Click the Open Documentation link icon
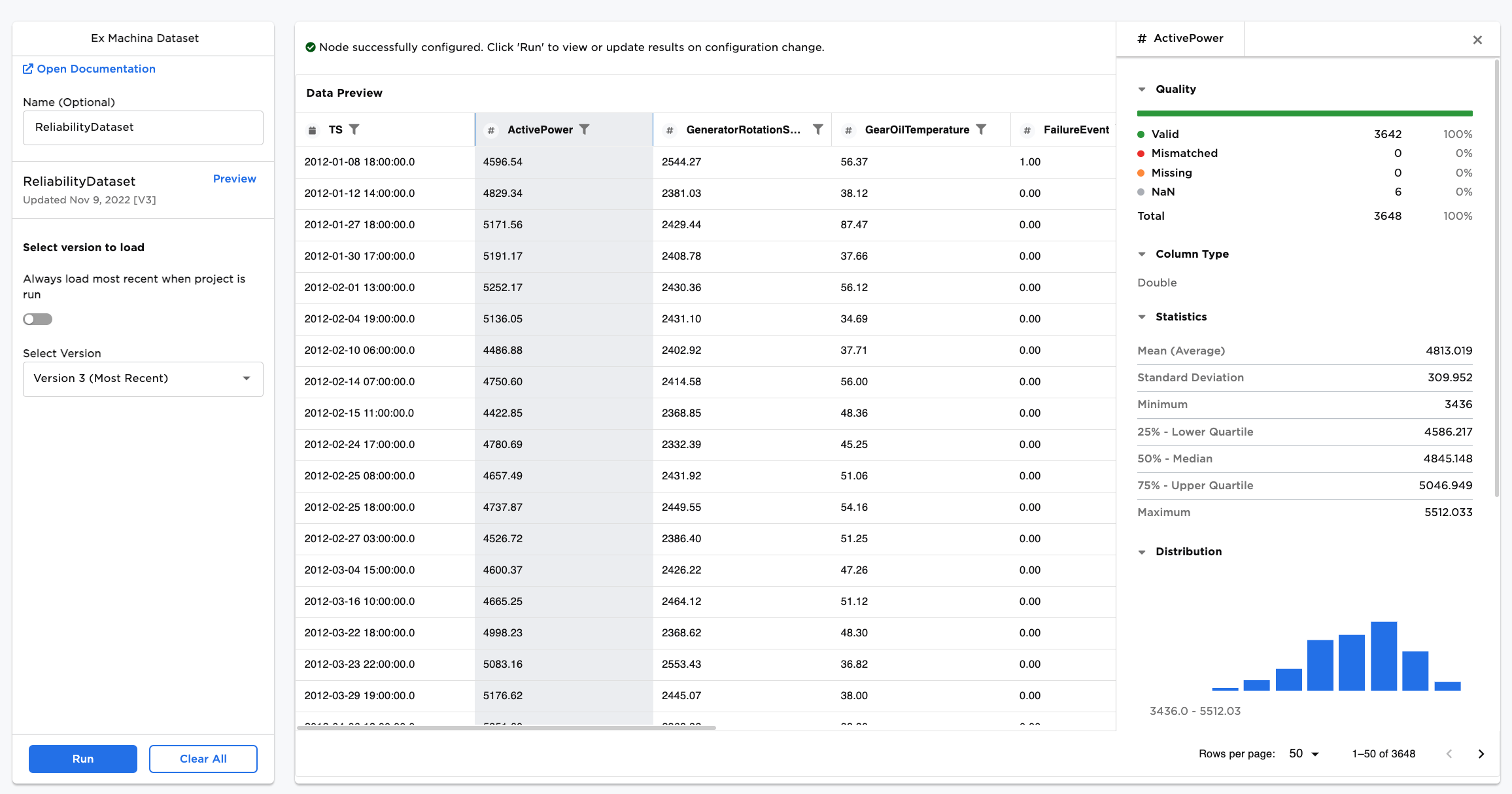 click(x=27, y=69)
